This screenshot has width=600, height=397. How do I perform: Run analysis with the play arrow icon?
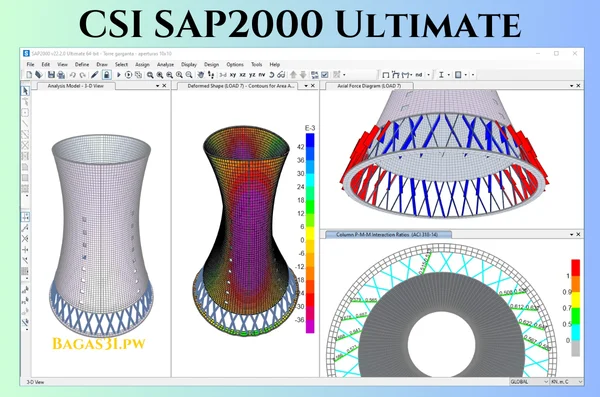[x=119, y=75]
